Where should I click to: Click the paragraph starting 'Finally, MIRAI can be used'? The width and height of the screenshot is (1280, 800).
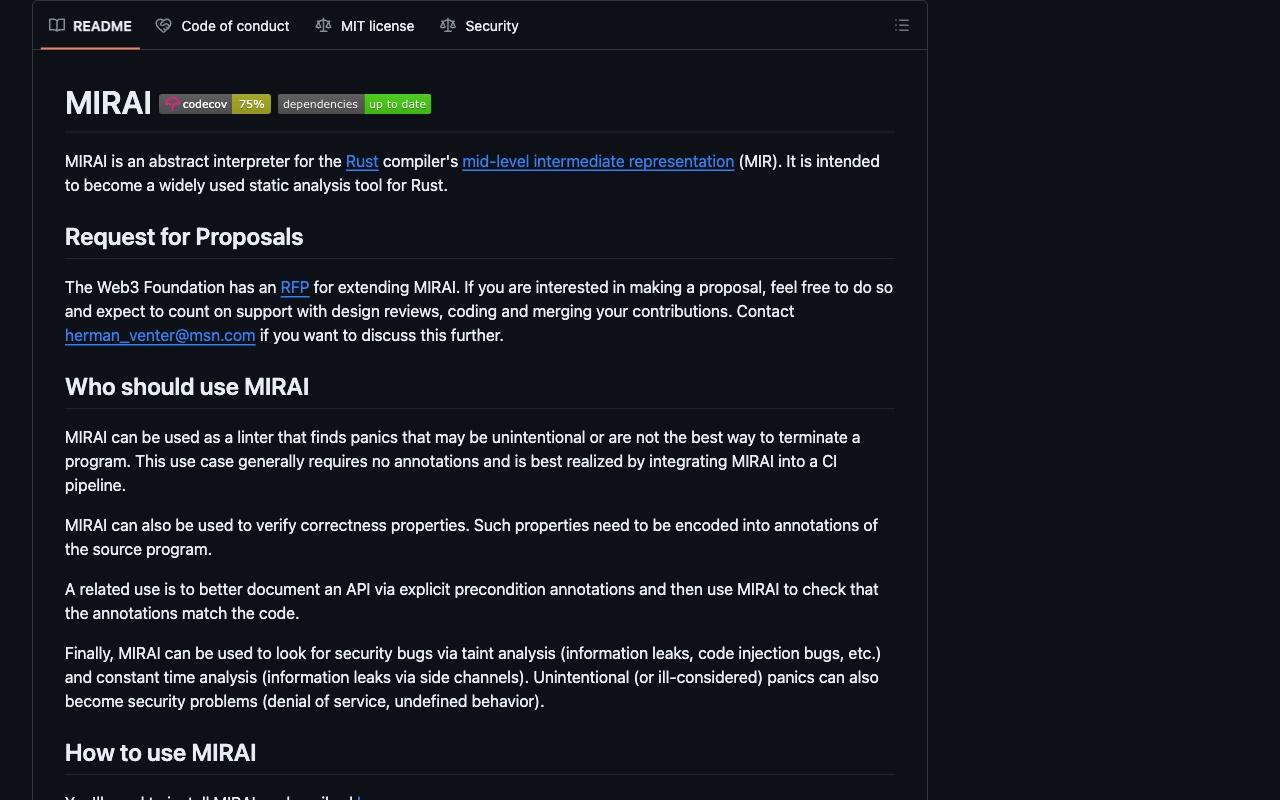tap(479, 677)
